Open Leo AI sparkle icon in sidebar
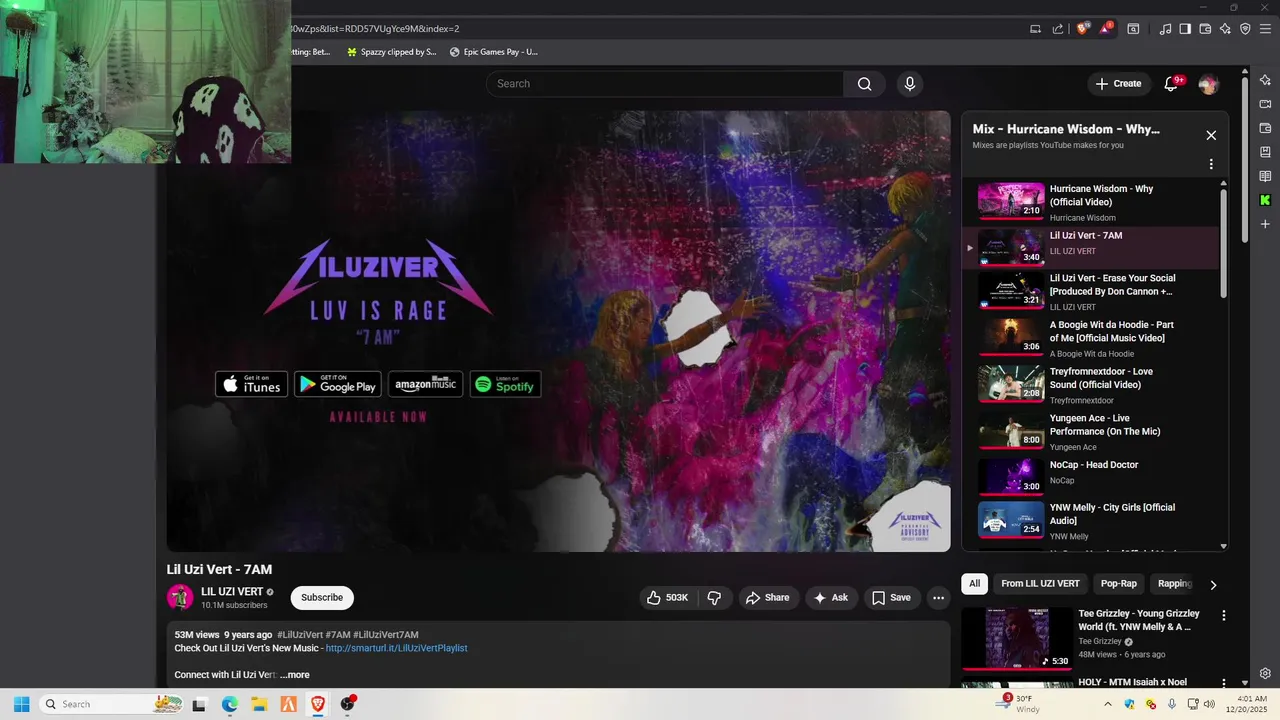This screenshot has height=720, width=1280. coord(1265,80)
